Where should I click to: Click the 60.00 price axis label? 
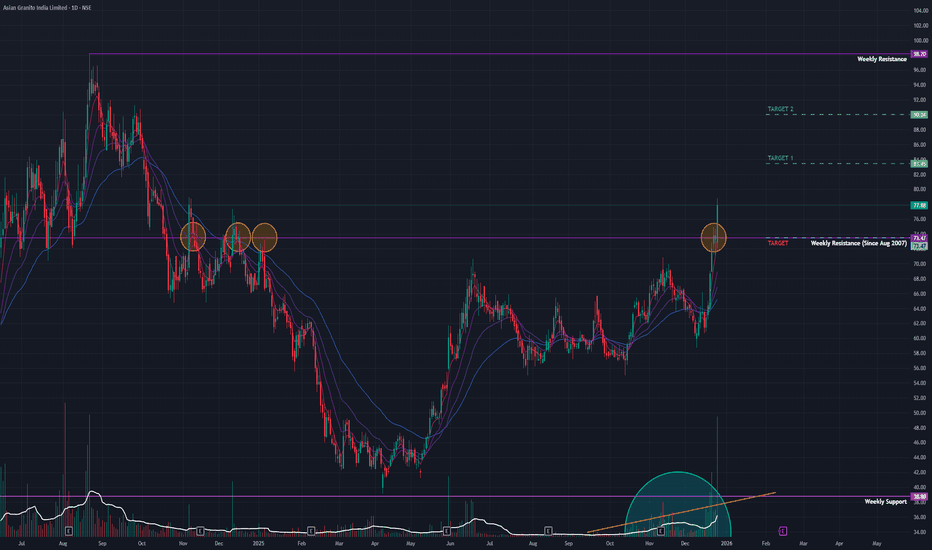[920, 338]
